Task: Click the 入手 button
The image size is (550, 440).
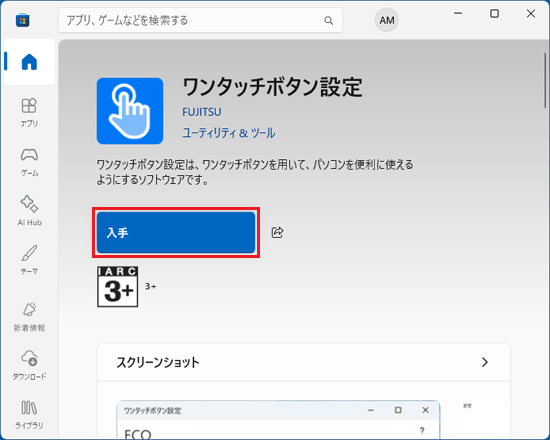Action: point(176,232)
